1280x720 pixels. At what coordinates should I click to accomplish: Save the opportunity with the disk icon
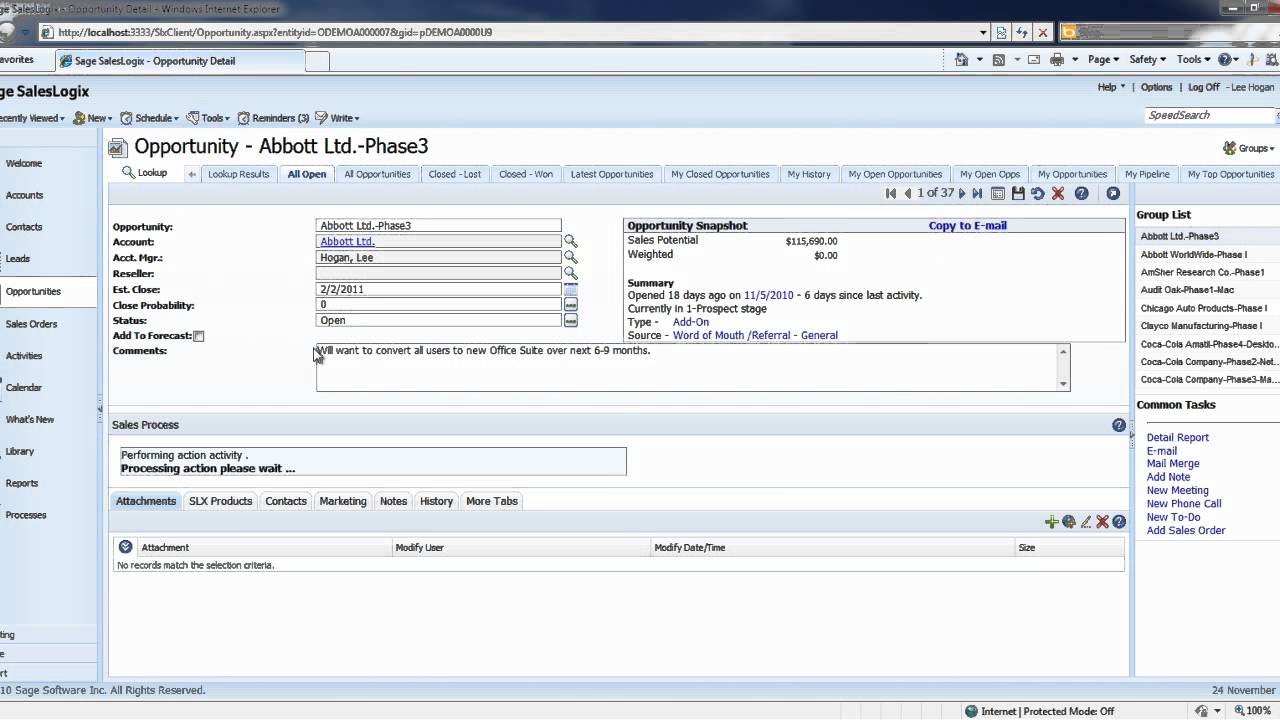tap(1018, 194)
